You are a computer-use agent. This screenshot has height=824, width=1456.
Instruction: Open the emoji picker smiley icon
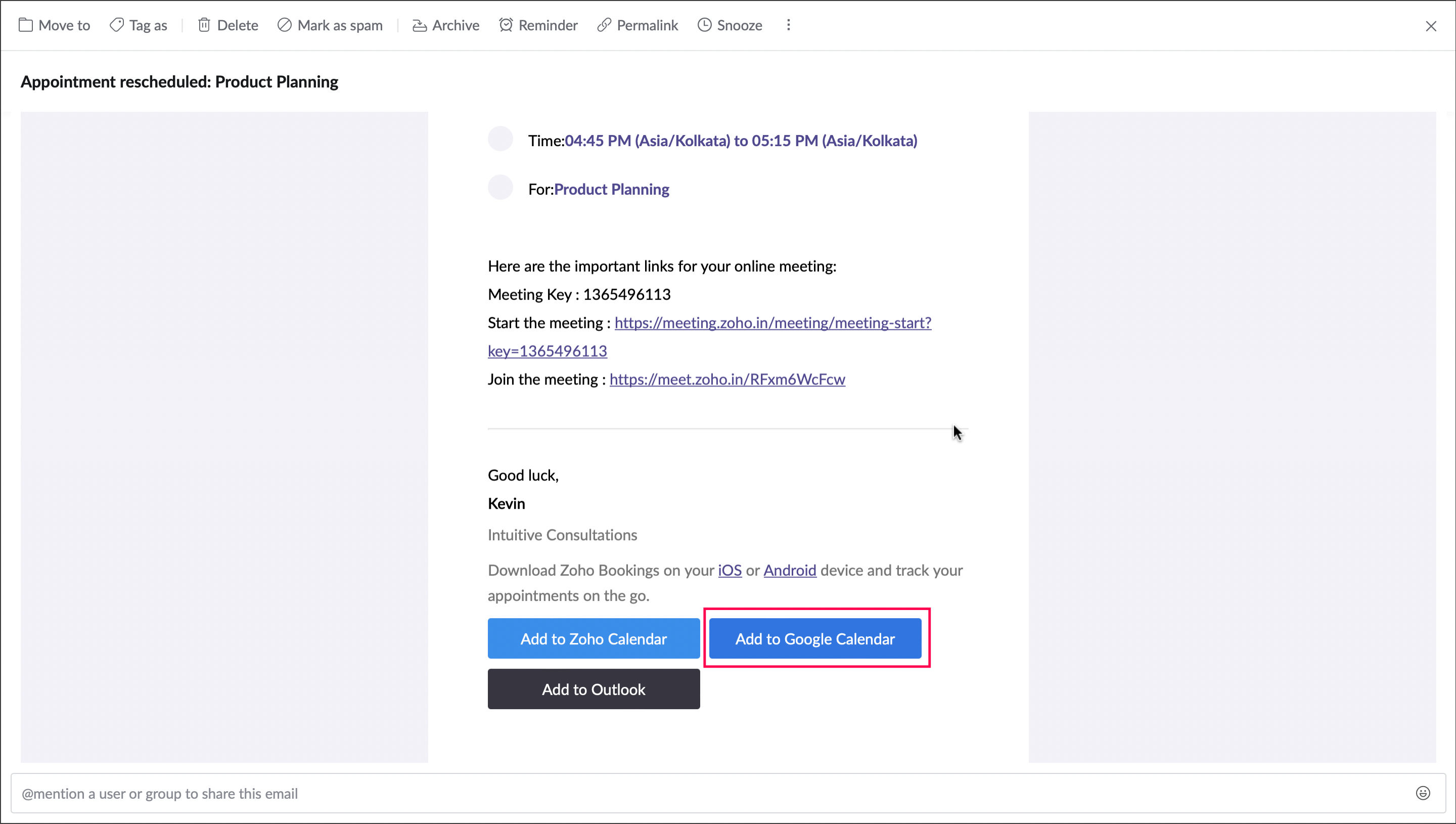pos(1423,793)
